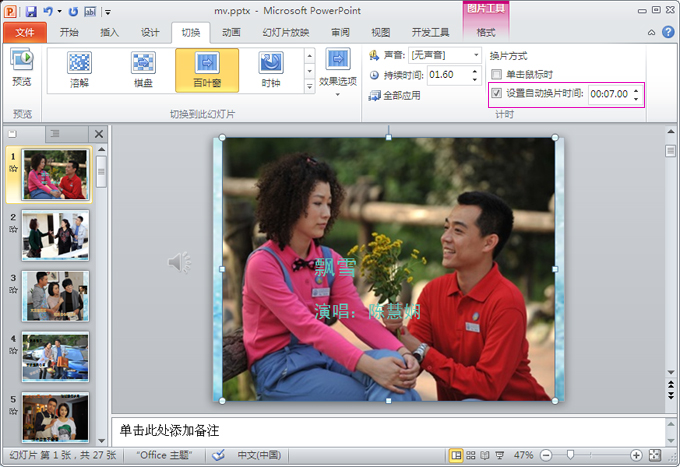Select slide 2 thumbnail
This screenshot has width=680, height=467.
[x=55, y=235]
